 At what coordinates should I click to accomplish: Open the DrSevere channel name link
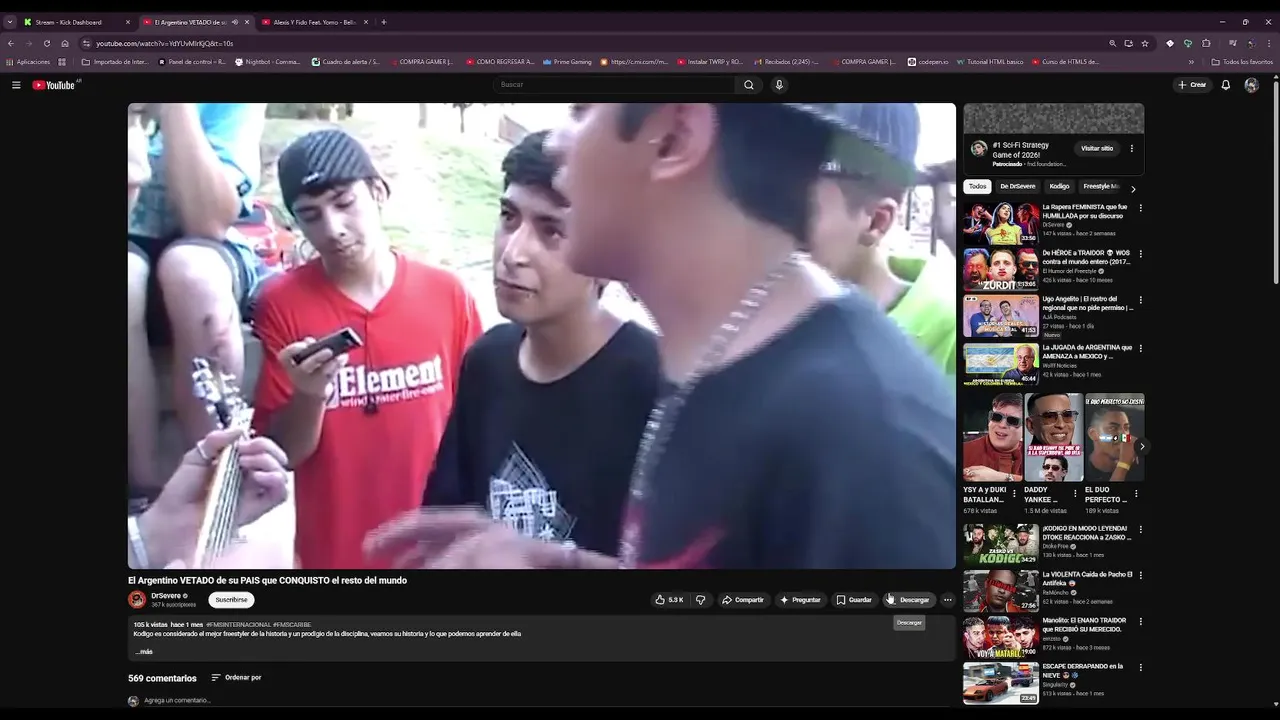coord(166,596)
